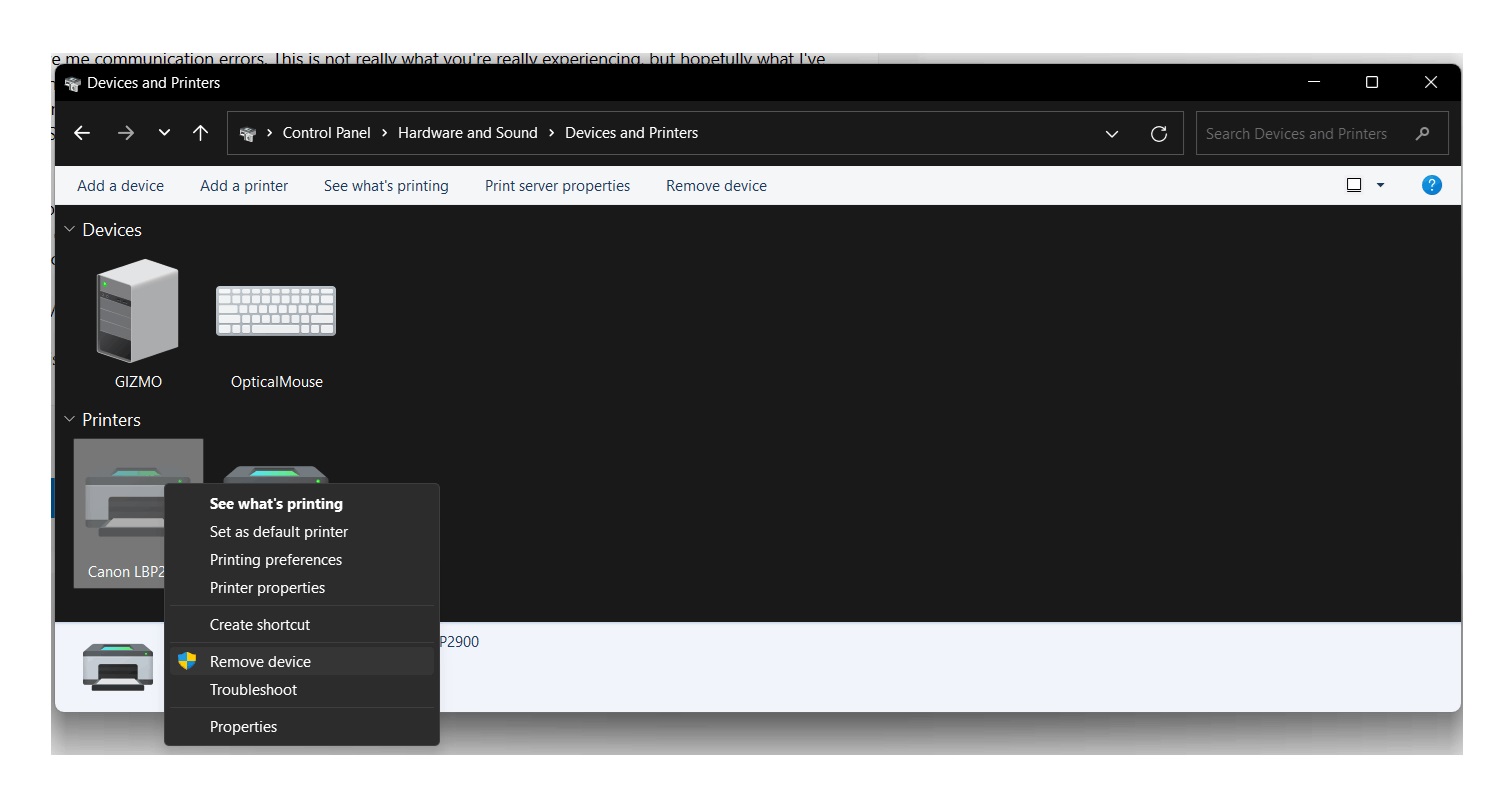Viewport: 1506px width, 802px height.
Task: Select the GIZMO computer icon
Action: tap(137, 310)
